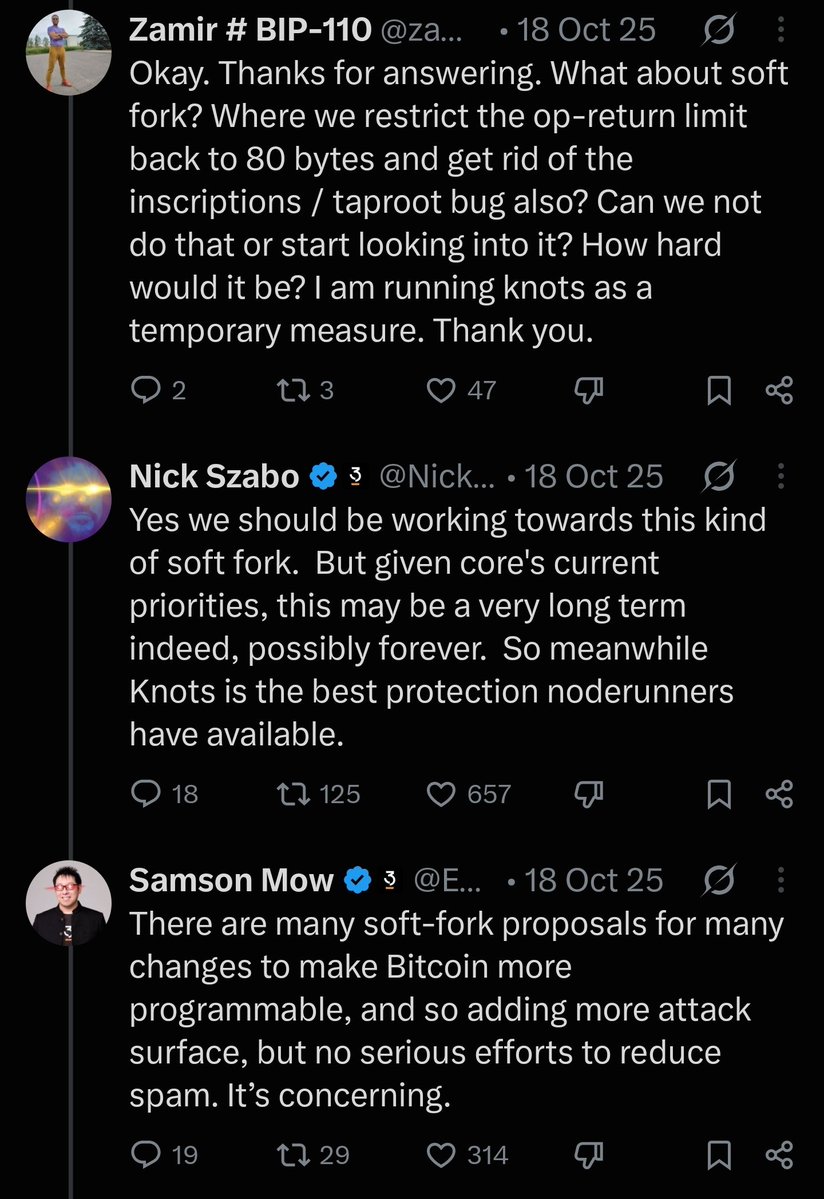
Task: Open replies on Zamir's tweet with 2 comments
Action: (x=144, y=390)
